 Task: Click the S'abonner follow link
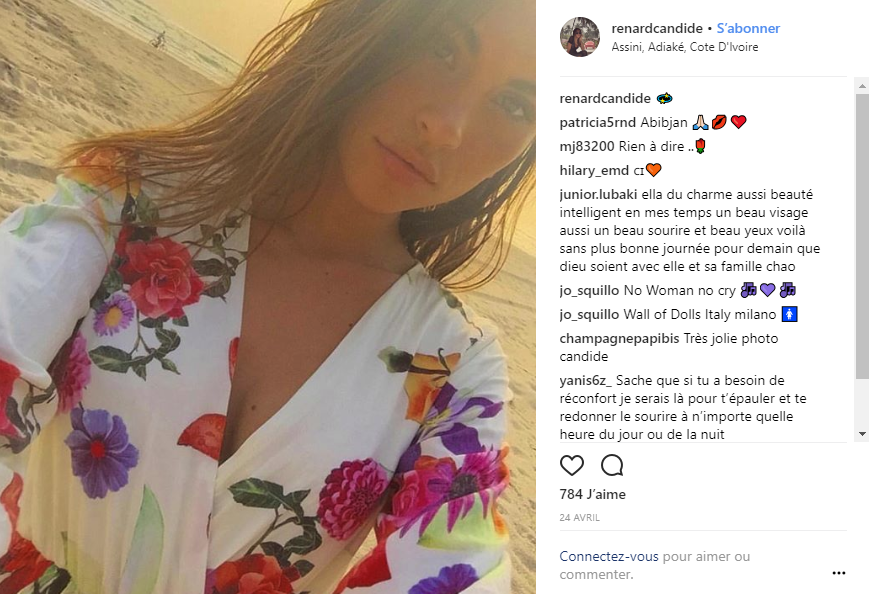[x=748, y=28]
